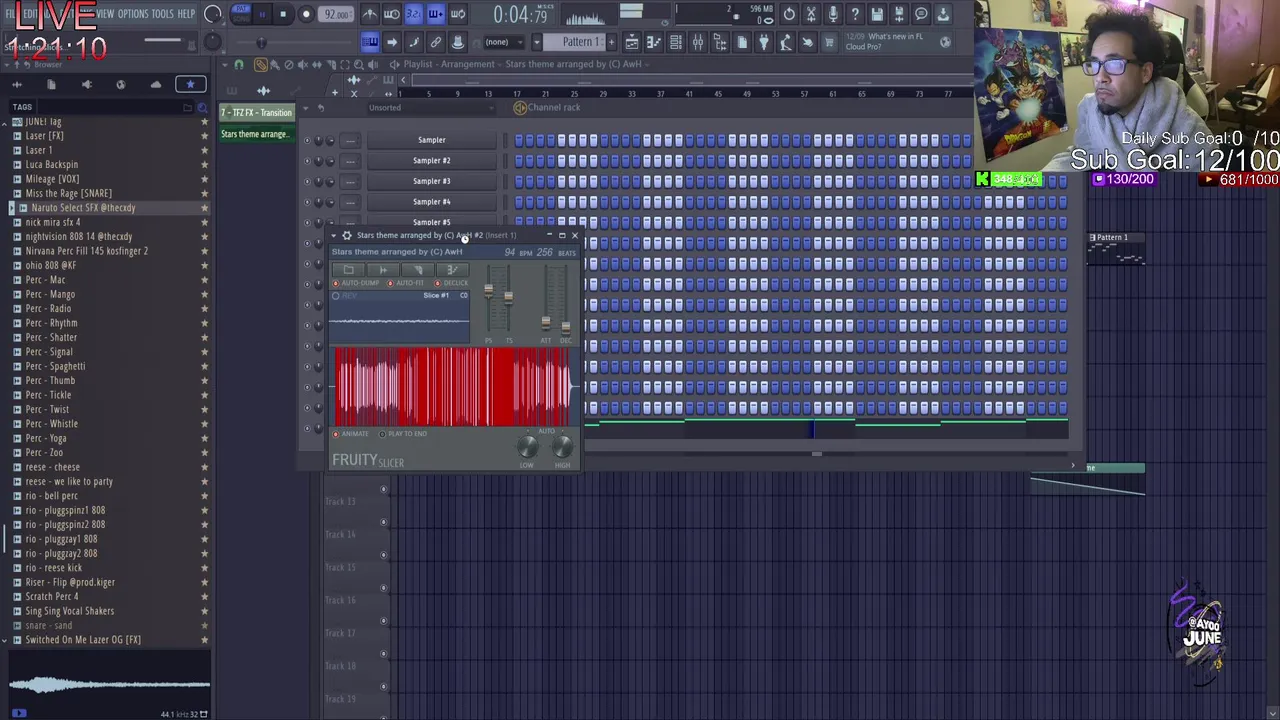Select the cloud browser tab
The width and height of the screenshot is (1280, 720).
pos(155,85)
